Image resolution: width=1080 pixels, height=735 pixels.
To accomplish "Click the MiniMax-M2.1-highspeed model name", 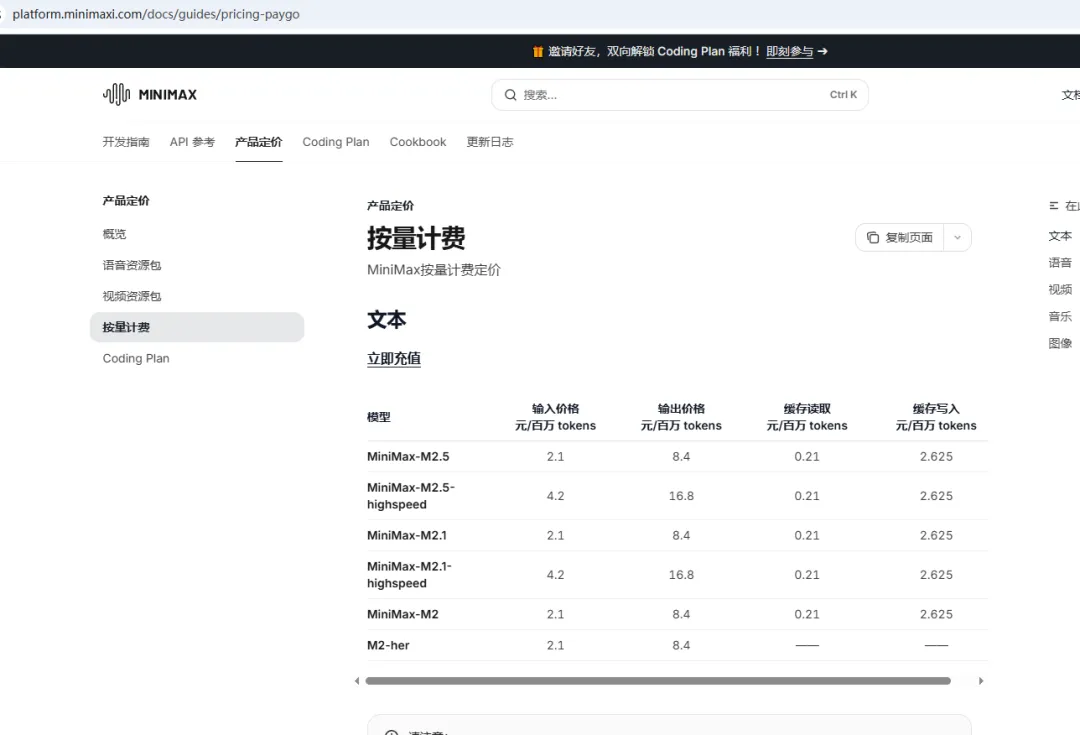I will [409, 574].
